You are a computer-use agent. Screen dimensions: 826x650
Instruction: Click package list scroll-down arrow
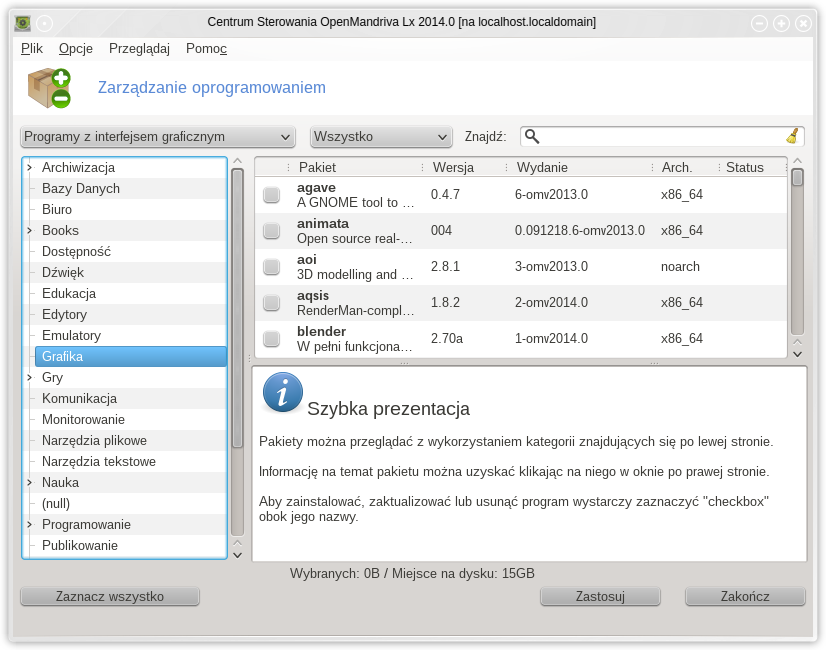click(x=798, y=354)
